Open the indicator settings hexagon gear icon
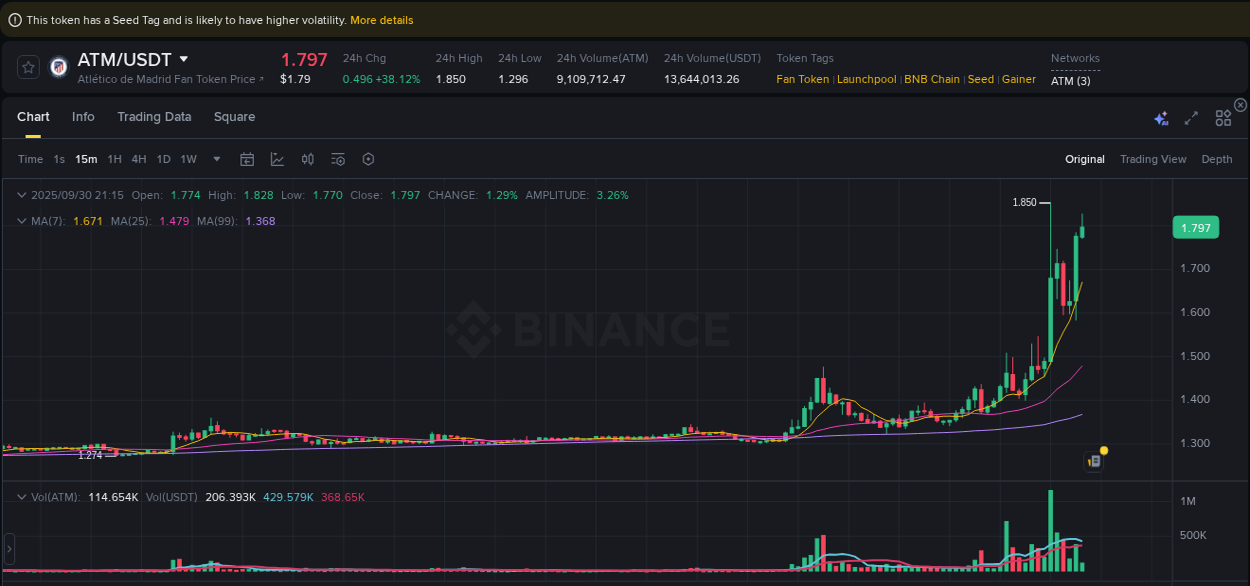 pos(368,159)
